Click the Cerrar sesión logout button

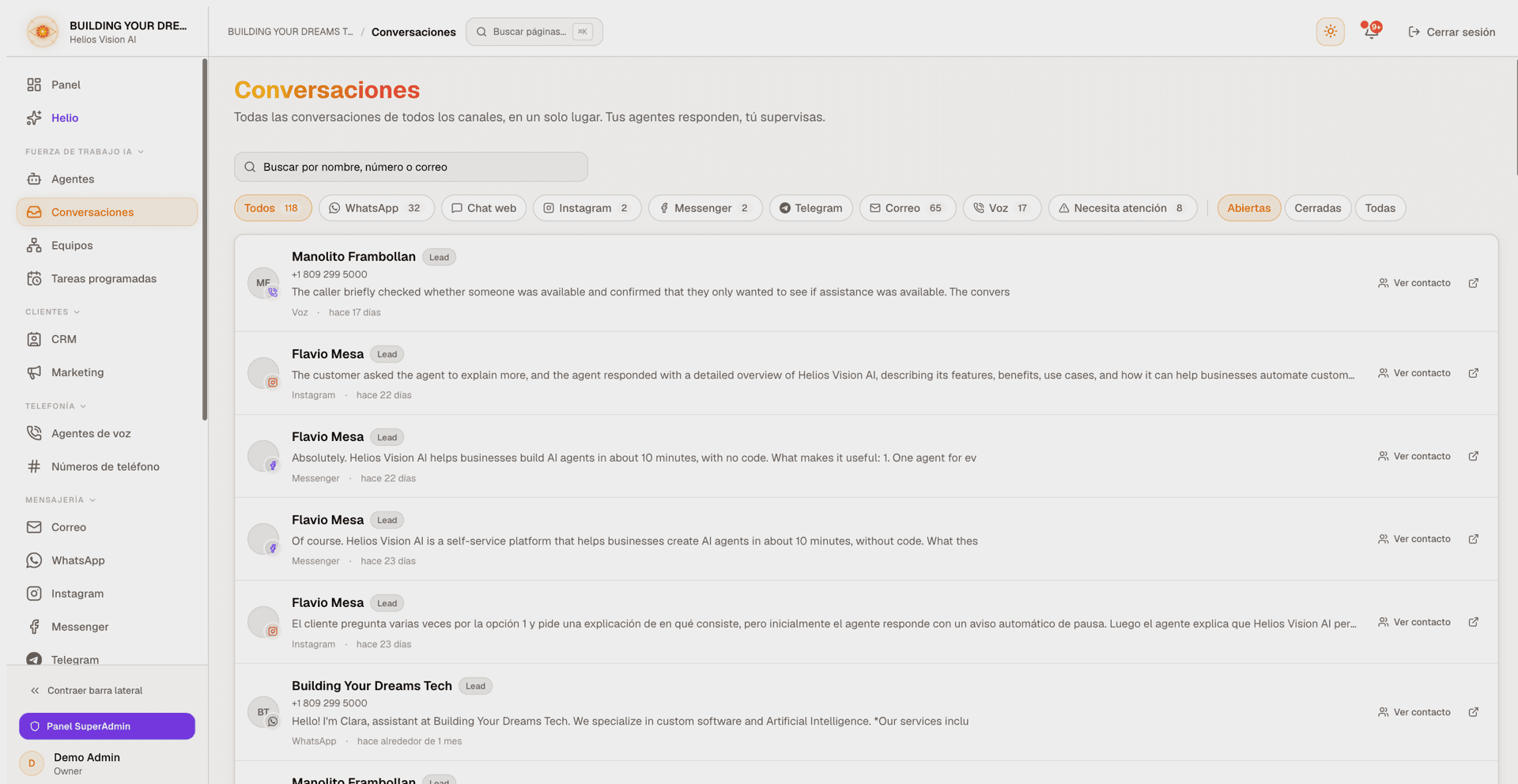[x=1452, y=32]
